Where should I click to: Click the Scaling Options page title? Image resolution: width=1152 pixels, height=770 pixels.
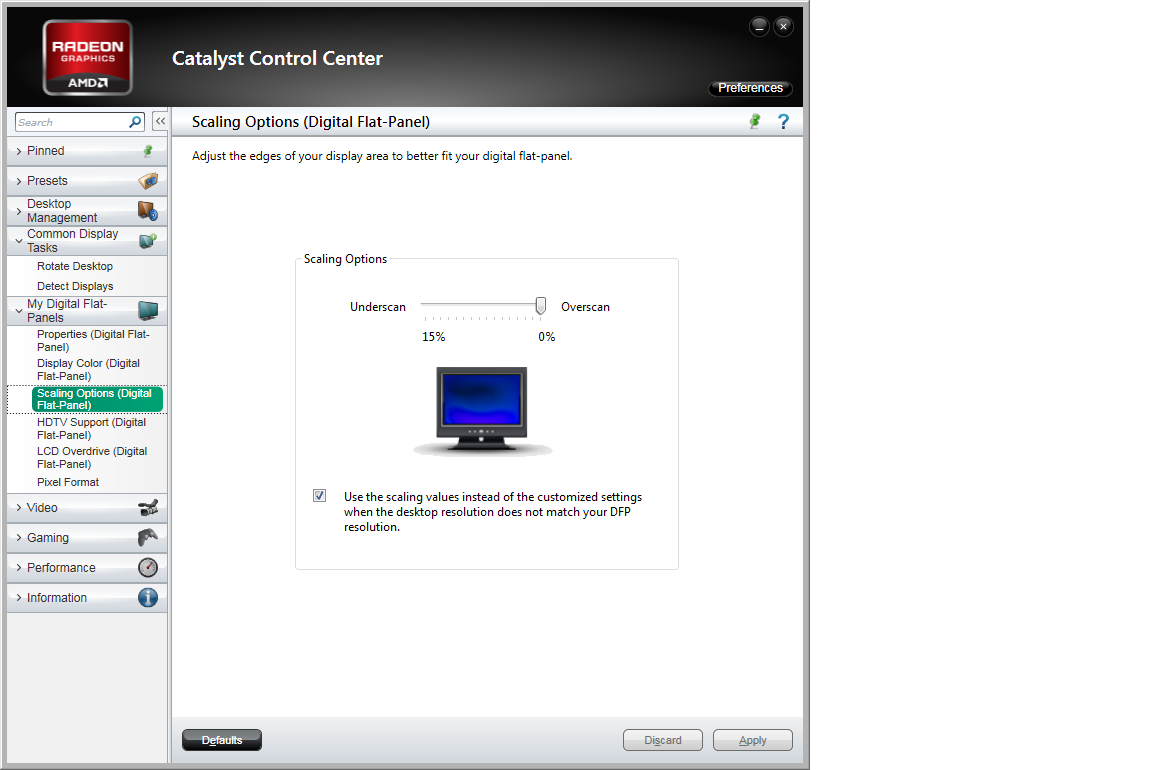[311, 122]
